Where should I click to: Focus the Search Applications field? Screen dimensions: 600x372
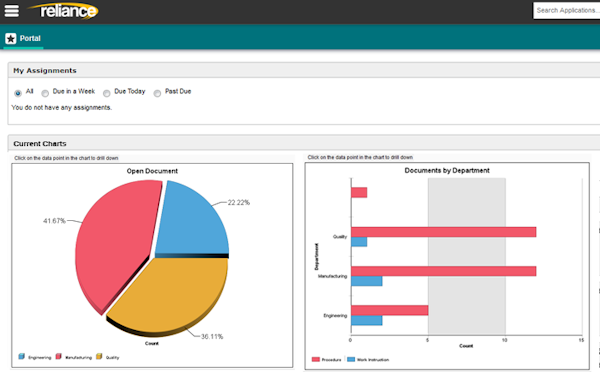[567, 10]
